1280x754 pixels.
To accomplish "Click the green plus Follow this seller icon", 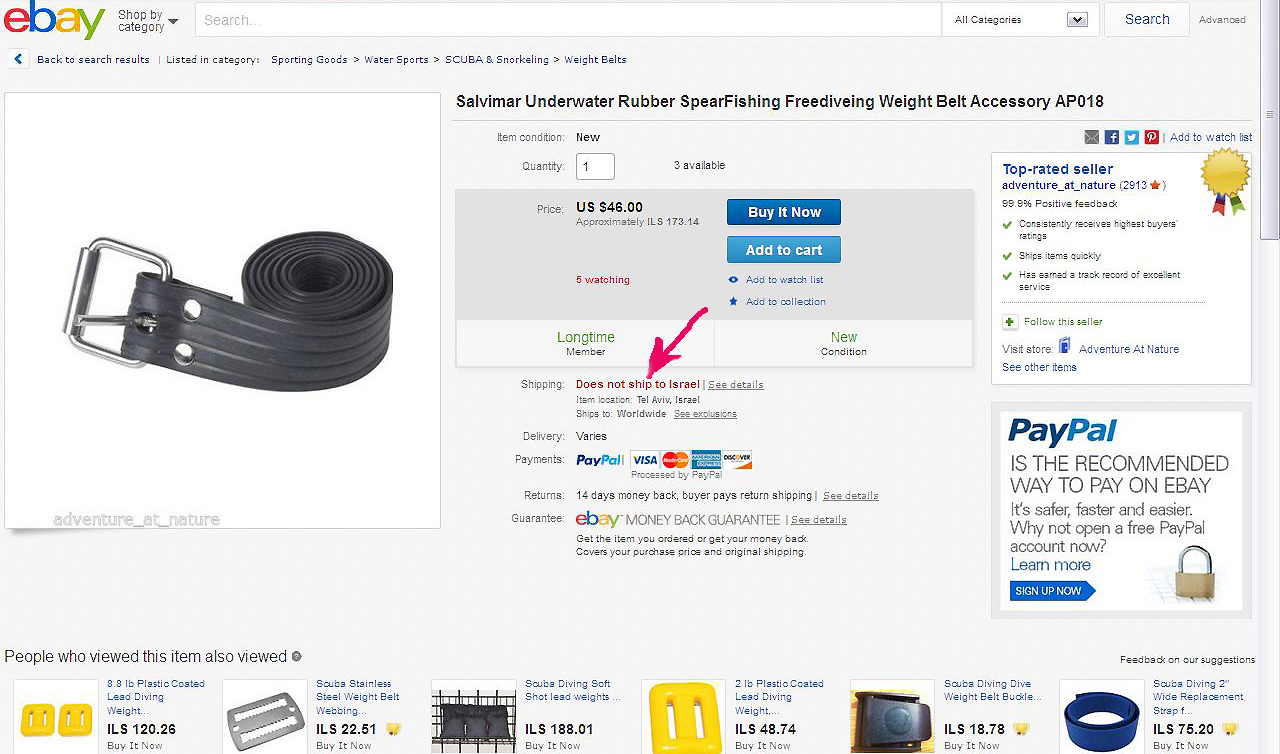I will [x=1010, y=322].
